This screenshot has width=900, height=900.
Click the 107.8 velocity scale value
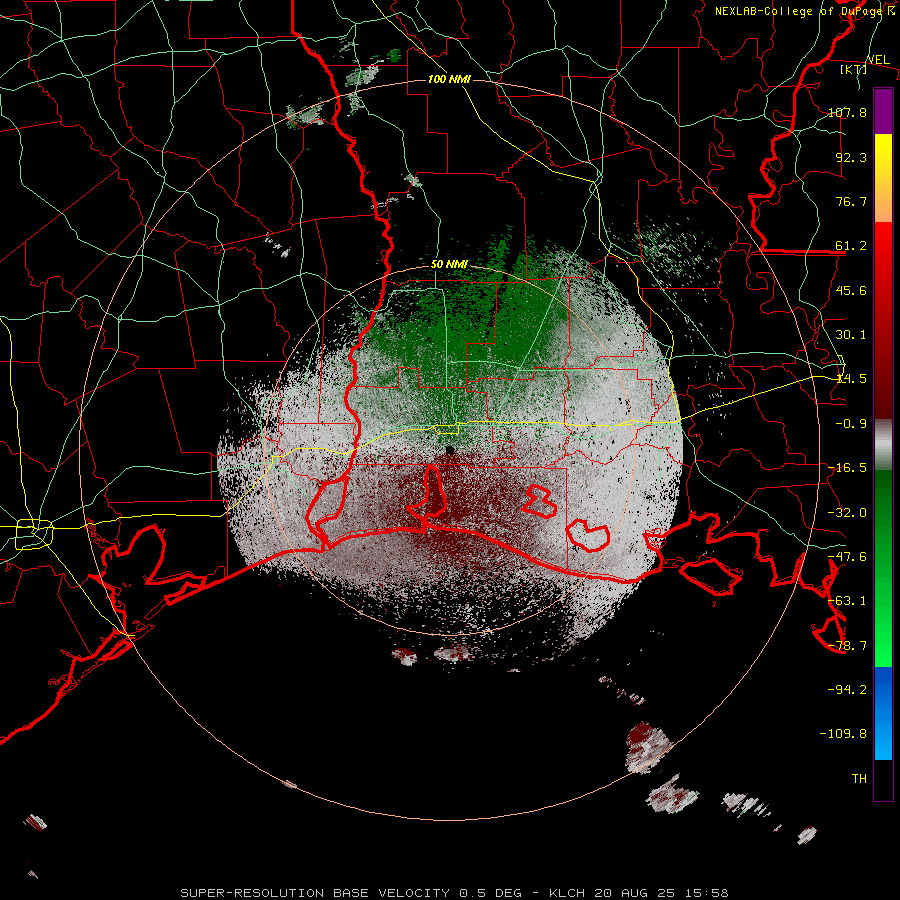click(x=847, y=112)
